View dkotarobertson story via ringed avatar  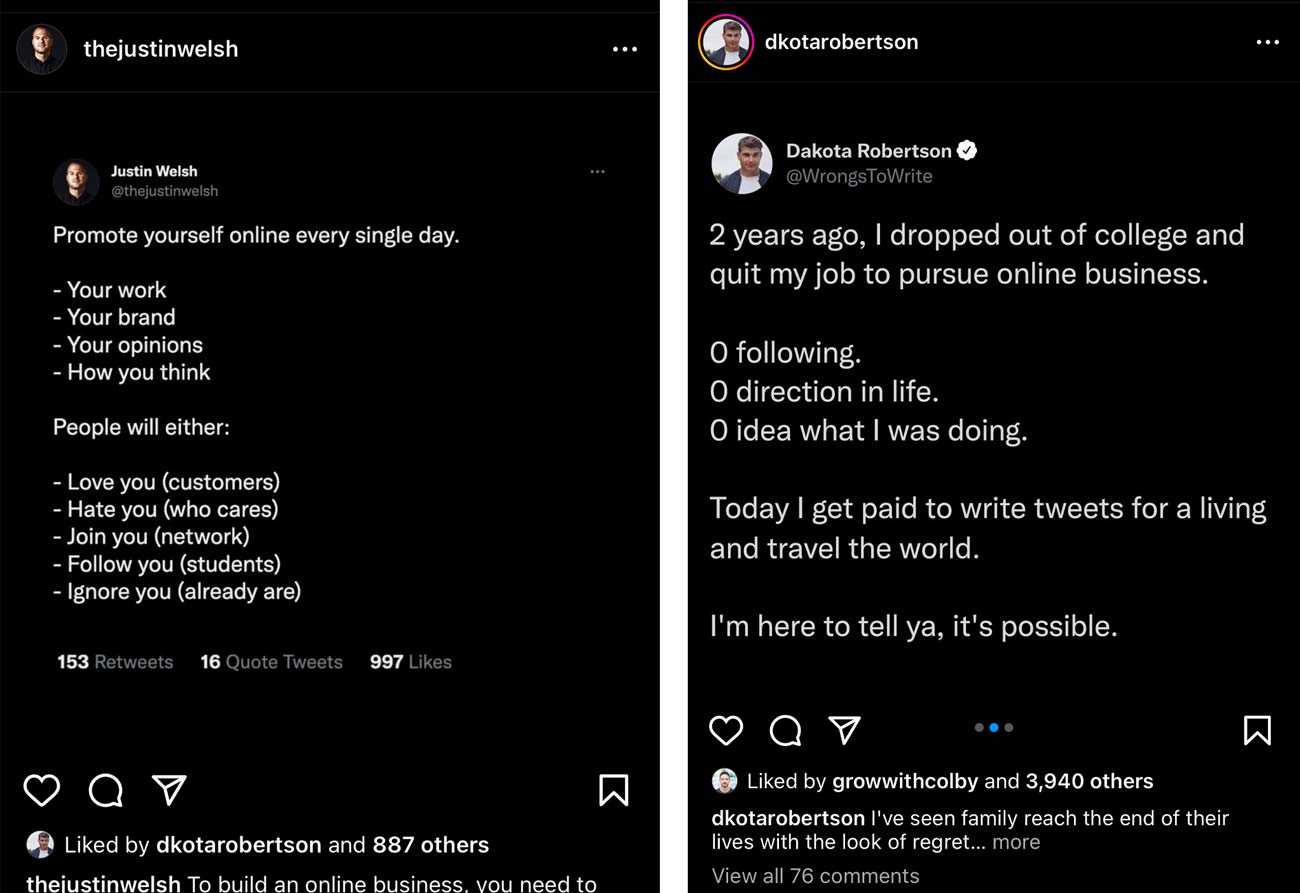click(x=726, y=42)
